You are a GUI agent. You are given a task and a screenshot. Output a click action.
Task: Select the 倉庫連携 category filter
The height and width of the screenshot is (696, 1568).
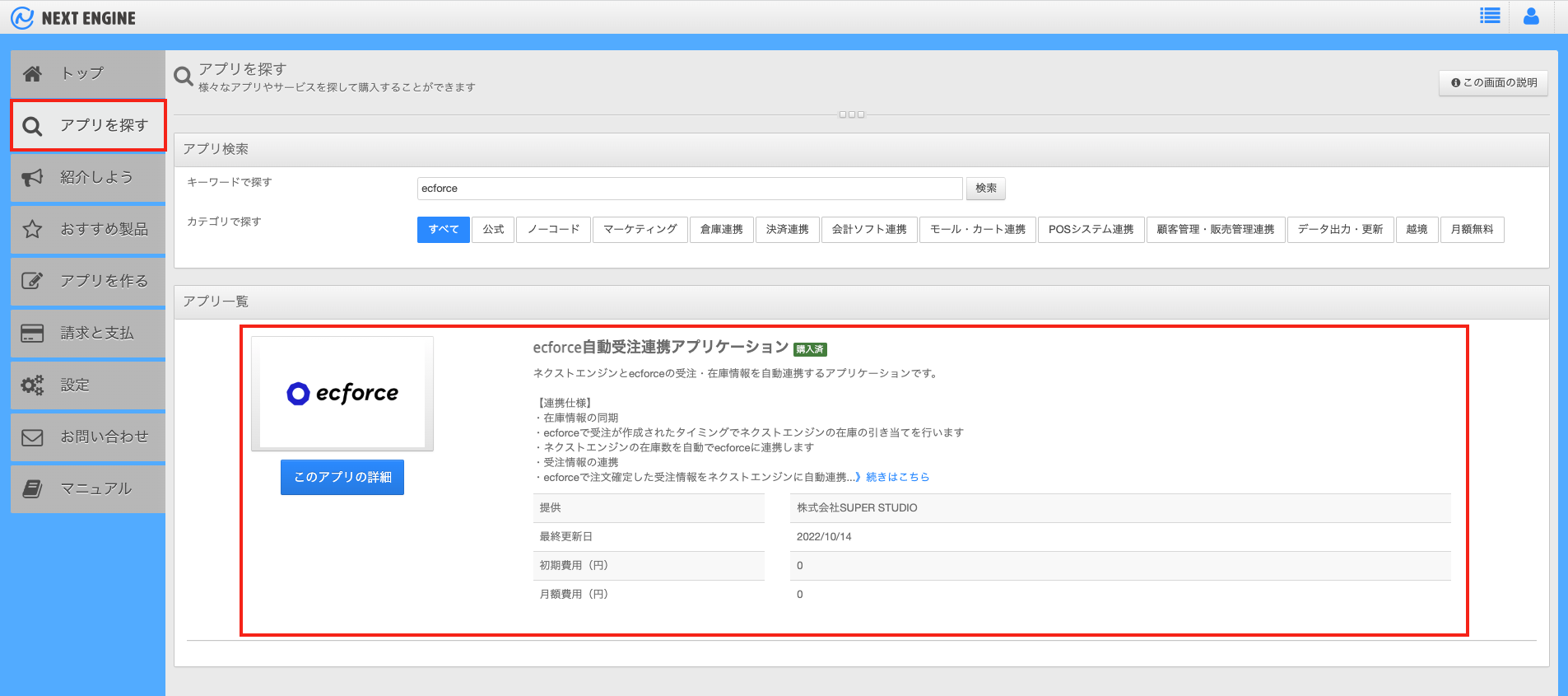pyautogui.click(x=722, y=230)
